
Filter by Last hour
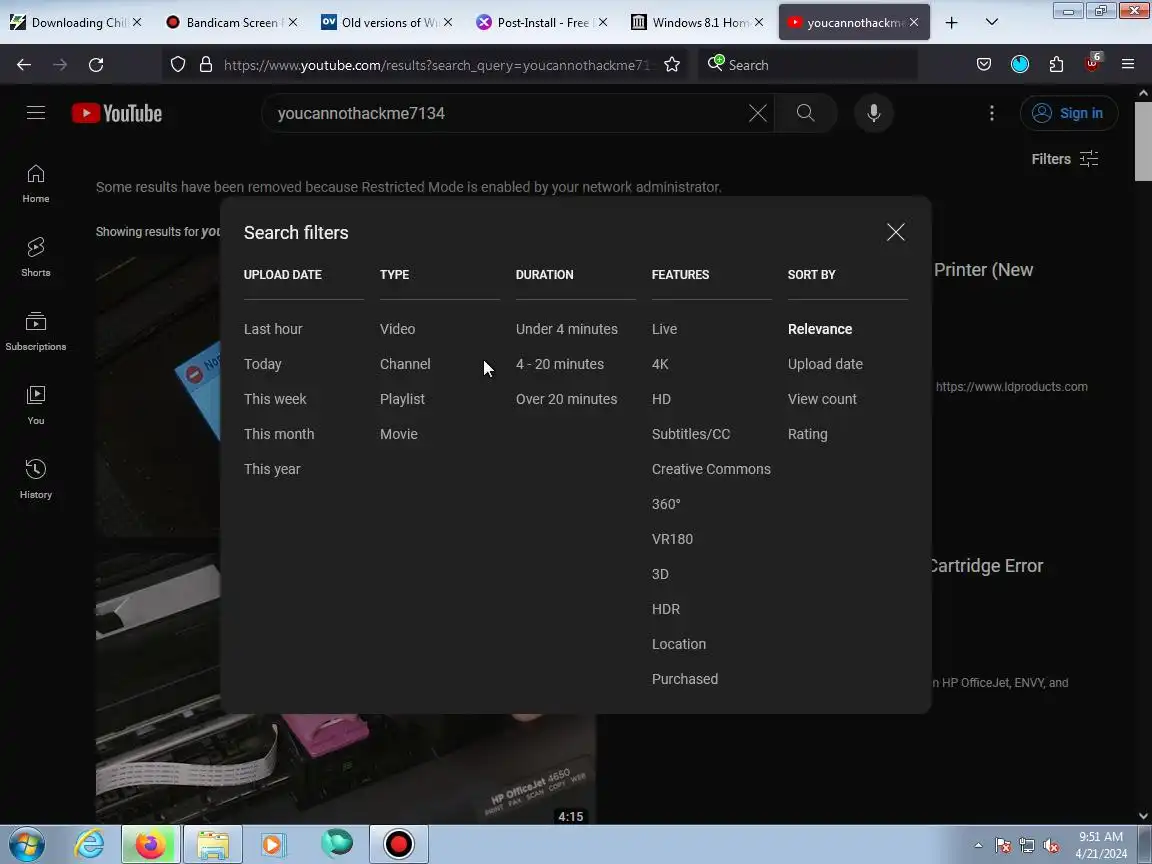pos(273,329)
